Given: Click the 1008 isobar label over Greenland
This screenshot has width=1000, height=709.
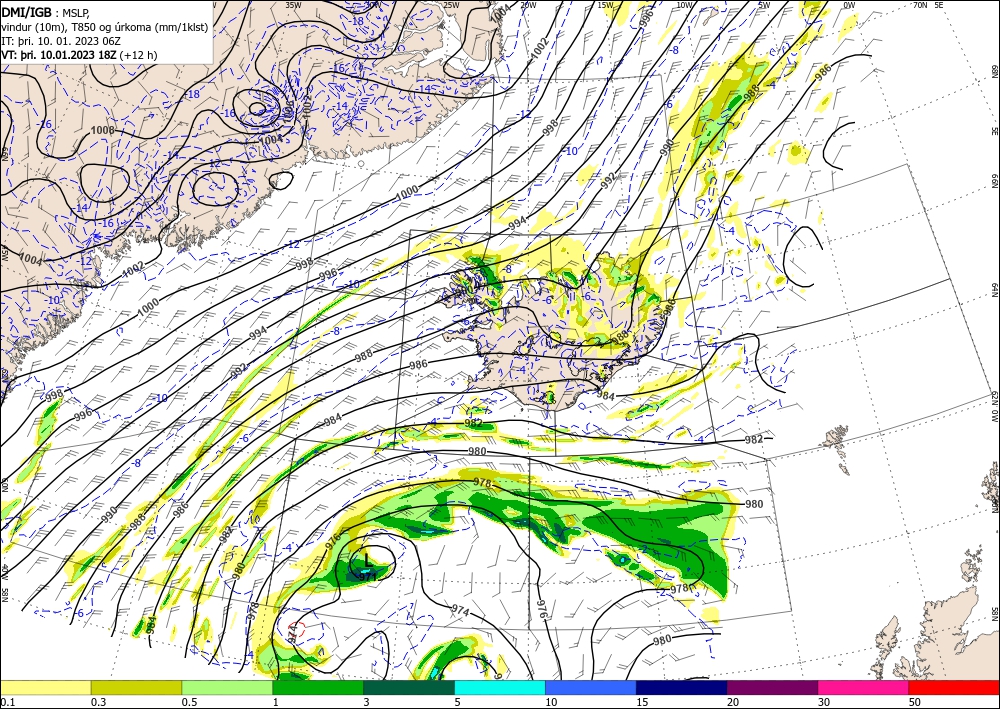Looking at the screenshot, I should 103,130.
